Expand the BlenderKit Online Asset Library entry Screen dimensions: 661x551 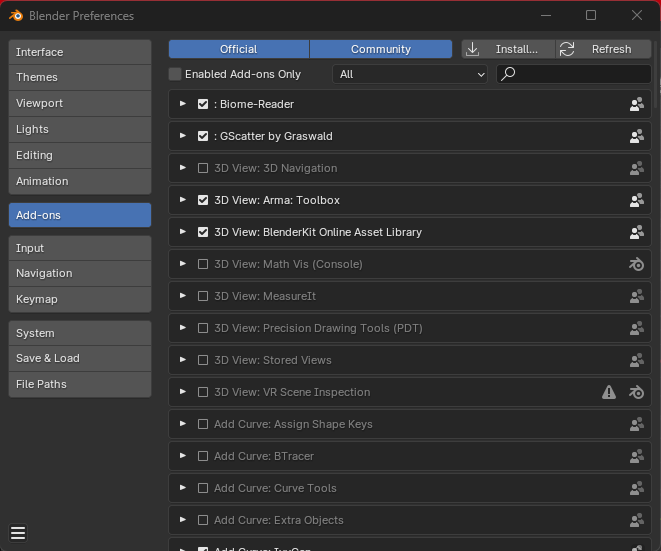(x=182, y=232)
